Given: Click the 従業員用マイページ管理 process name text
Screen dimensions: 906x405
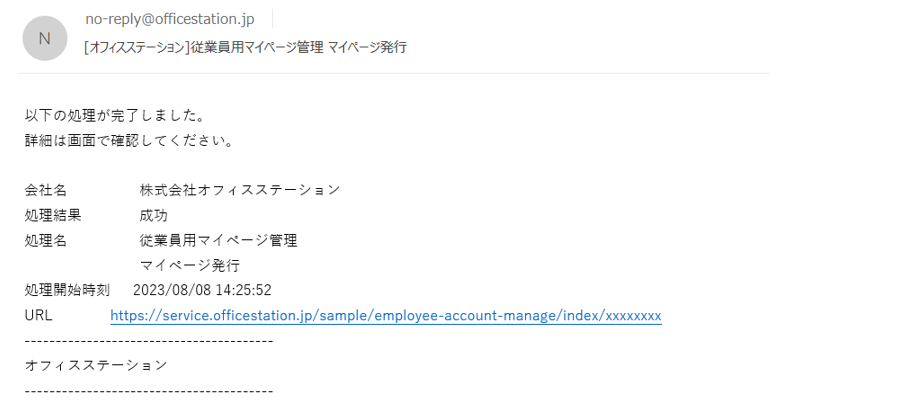Looking at the screenshot, I should coord(218,240).
